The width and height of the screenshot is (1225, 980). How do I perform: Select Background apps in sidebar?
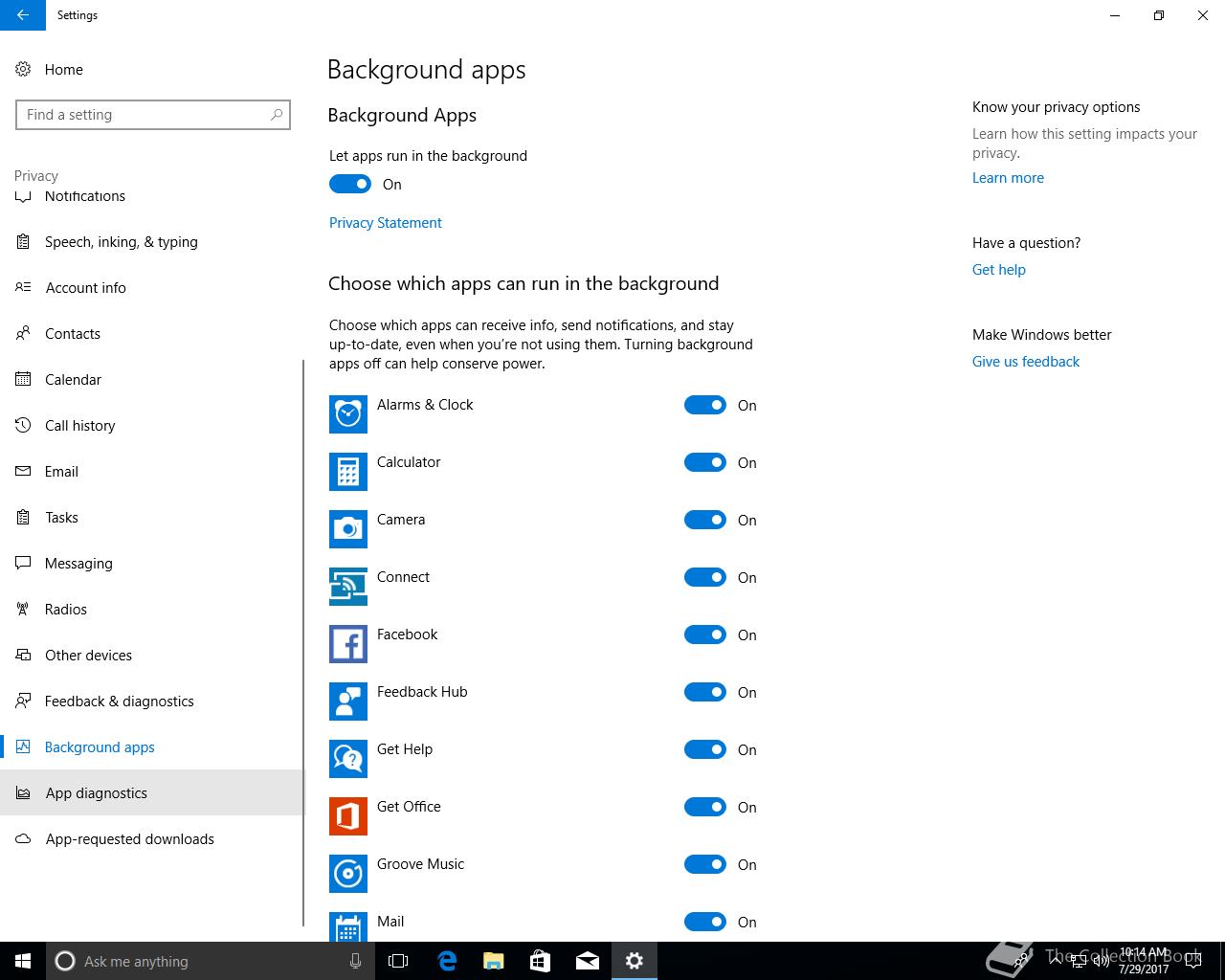(x=151, y=747)
